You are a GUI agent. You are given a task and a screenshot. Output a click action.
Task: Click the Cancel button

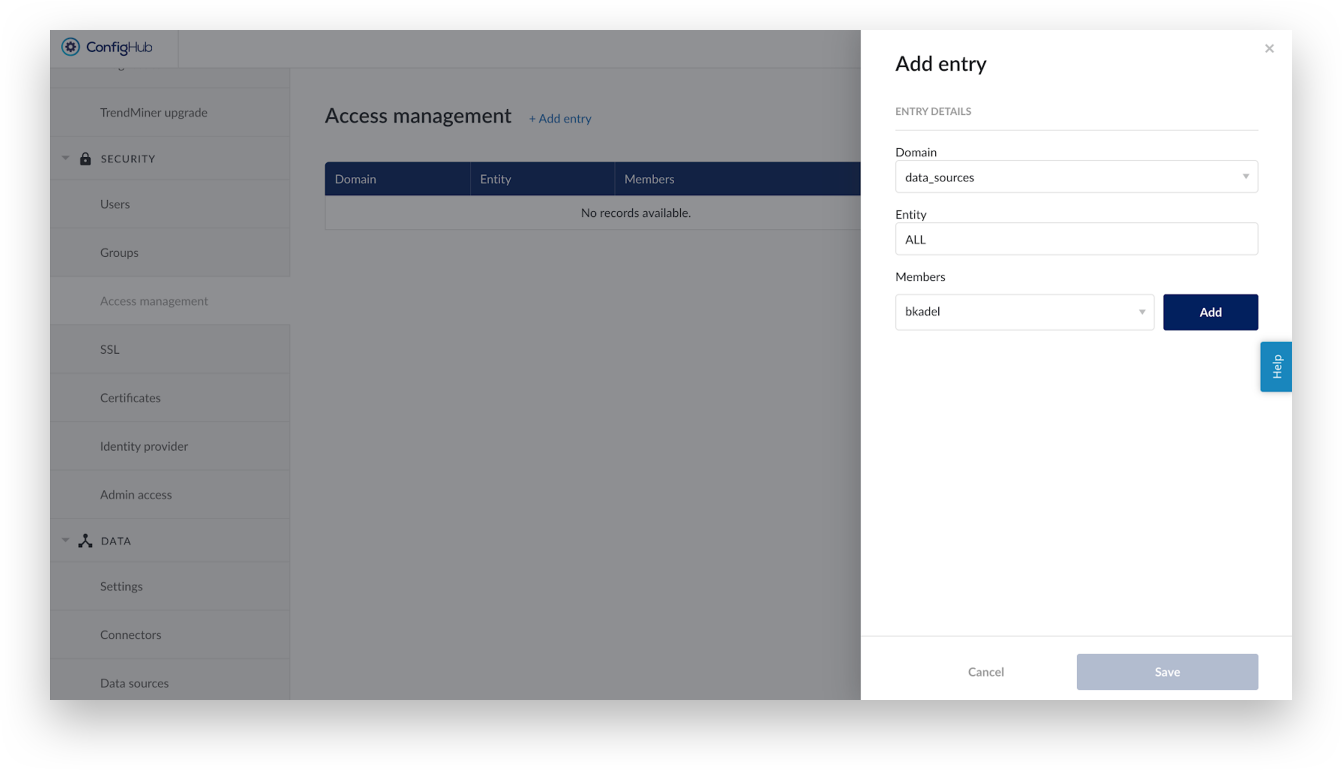point(986,672)
